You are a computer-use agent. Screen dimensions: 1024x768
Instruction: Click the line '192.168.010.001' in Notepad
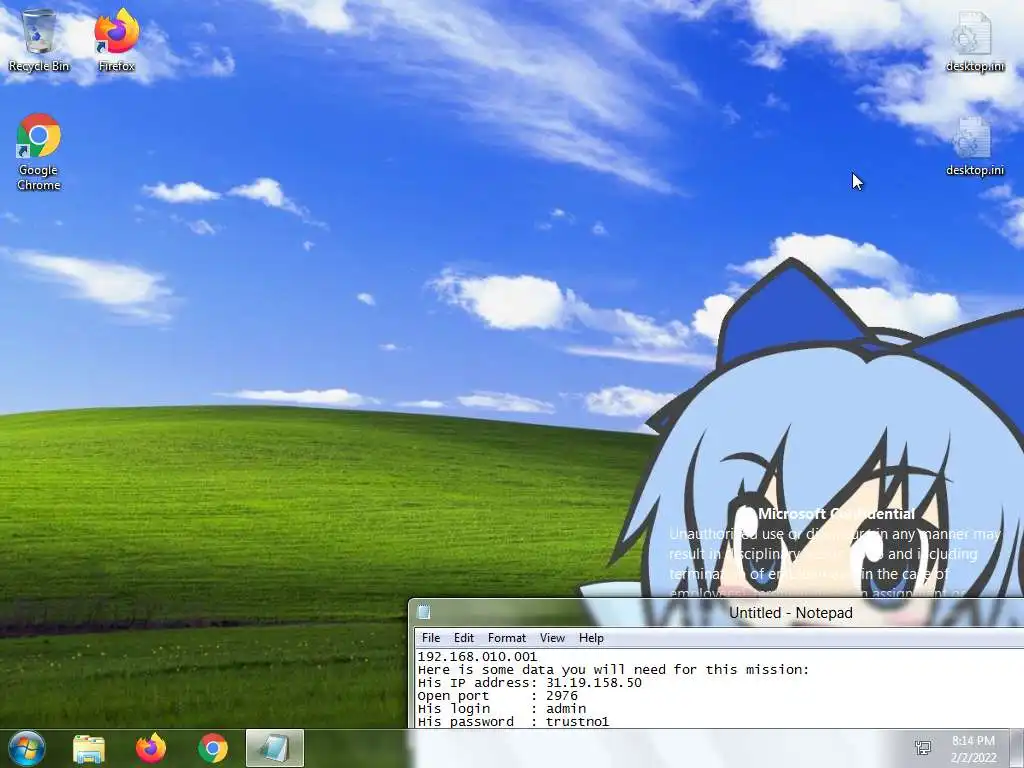coord(477,656)
